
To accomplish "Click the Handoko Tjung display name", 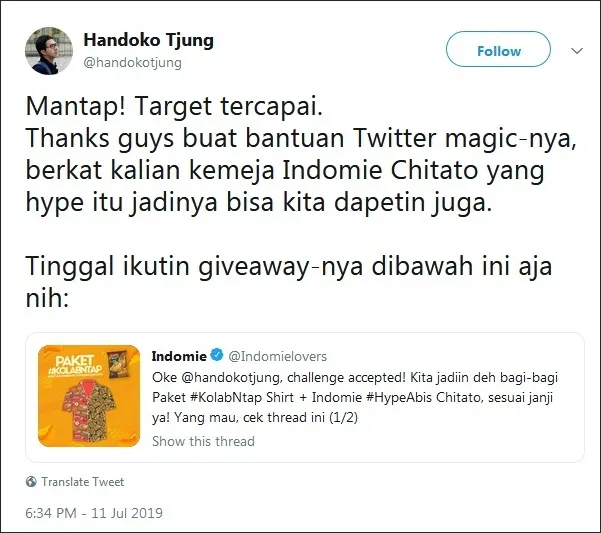I will pos(148,41).
